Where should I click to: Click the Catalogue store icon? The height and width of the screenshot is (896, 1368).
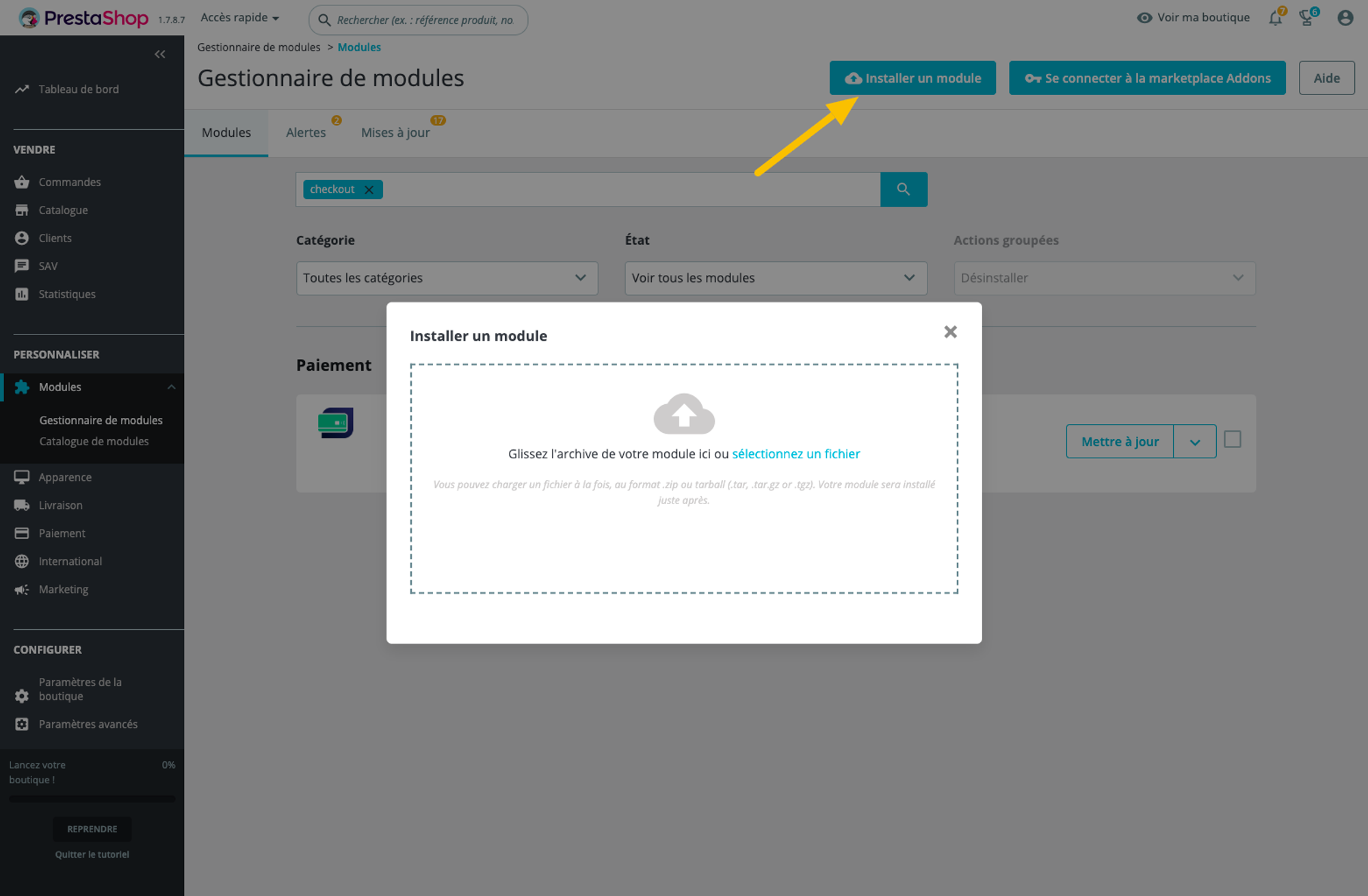(x=22, y=210)
